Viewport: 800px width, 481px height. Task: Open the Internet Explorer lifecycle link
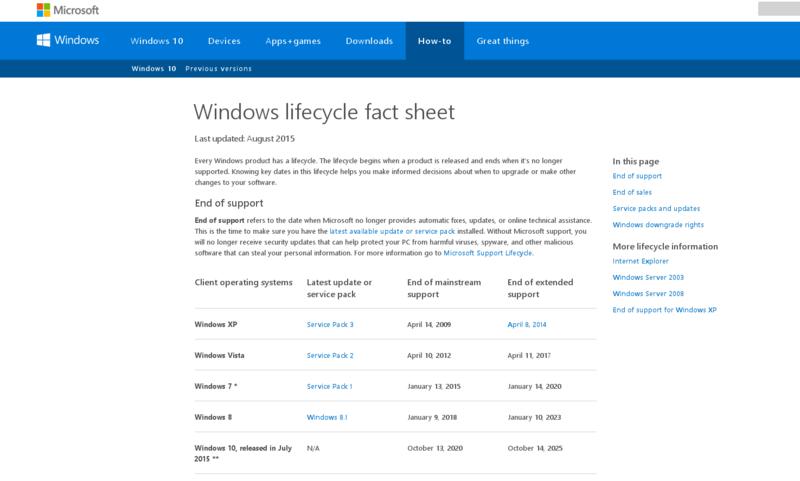coord(640,261)
